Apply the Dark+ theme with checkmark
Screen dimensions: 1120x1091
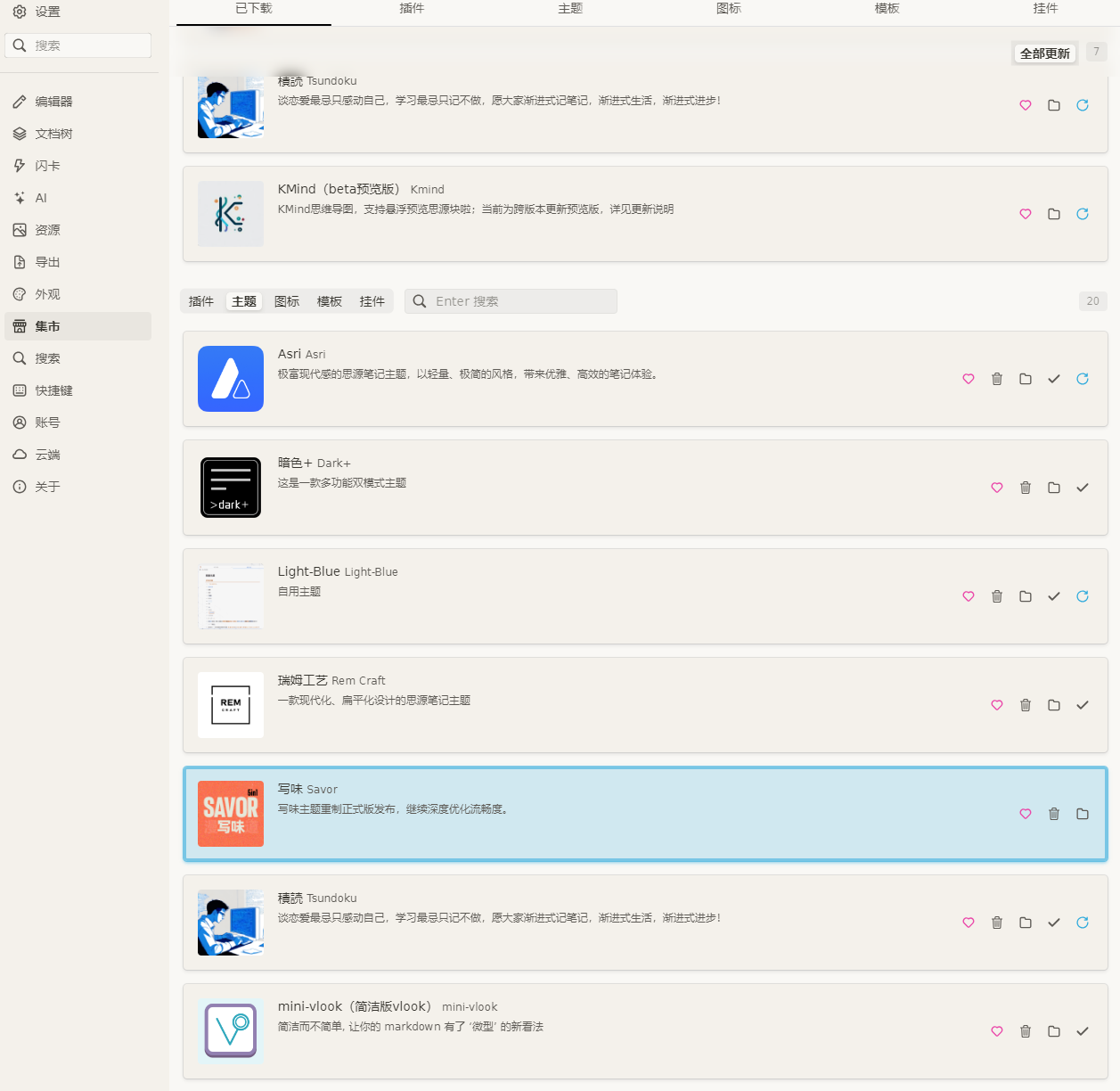pyautogui.click(x=1083, y=488)
